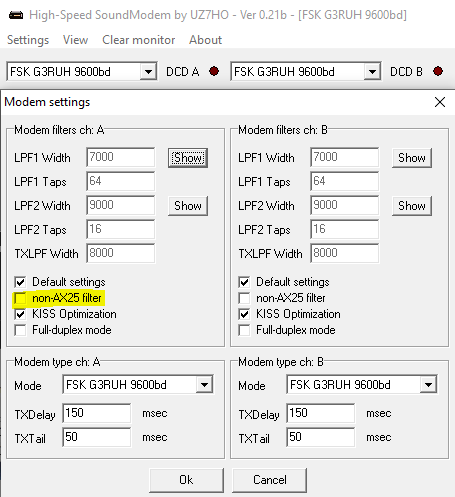Image resolution: width=455 pixels, height=497 pixels.
Task: Close the Modem settings dialog
Action: pos(440,102)
